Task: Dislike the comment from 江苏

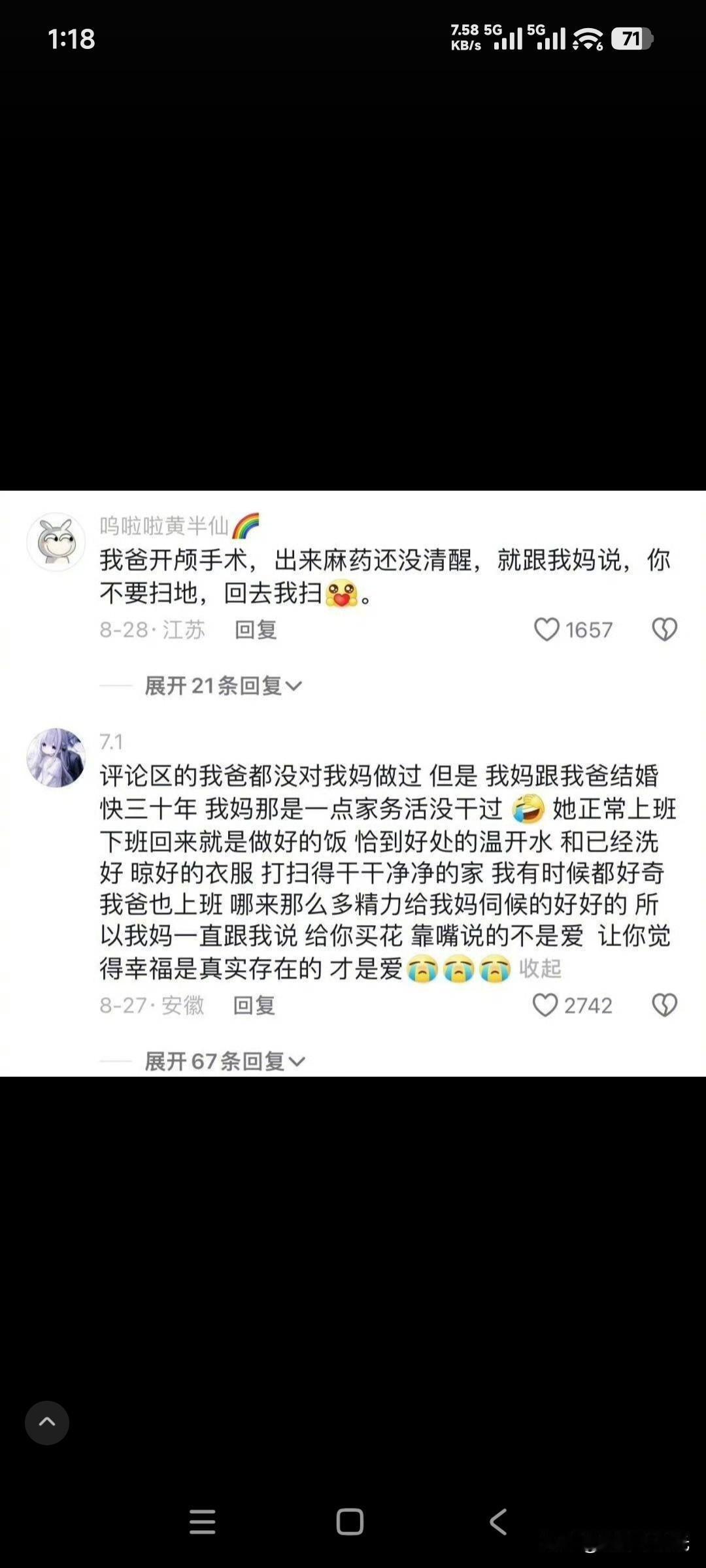Action: click(x=664, y=630)
